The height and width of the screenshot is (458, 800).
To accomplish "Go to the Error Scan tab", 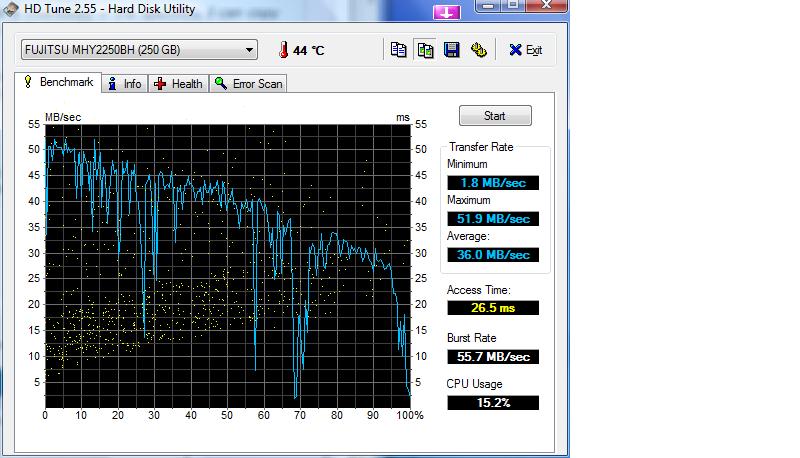I will point(248,84).
